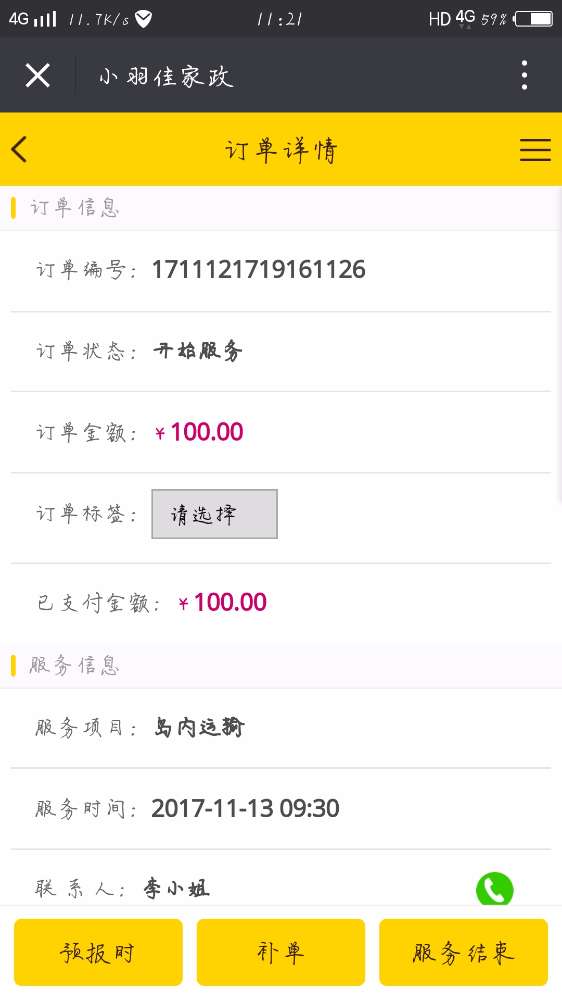Tap the 订单详情 header title
562x1000 pixels.
281,151
